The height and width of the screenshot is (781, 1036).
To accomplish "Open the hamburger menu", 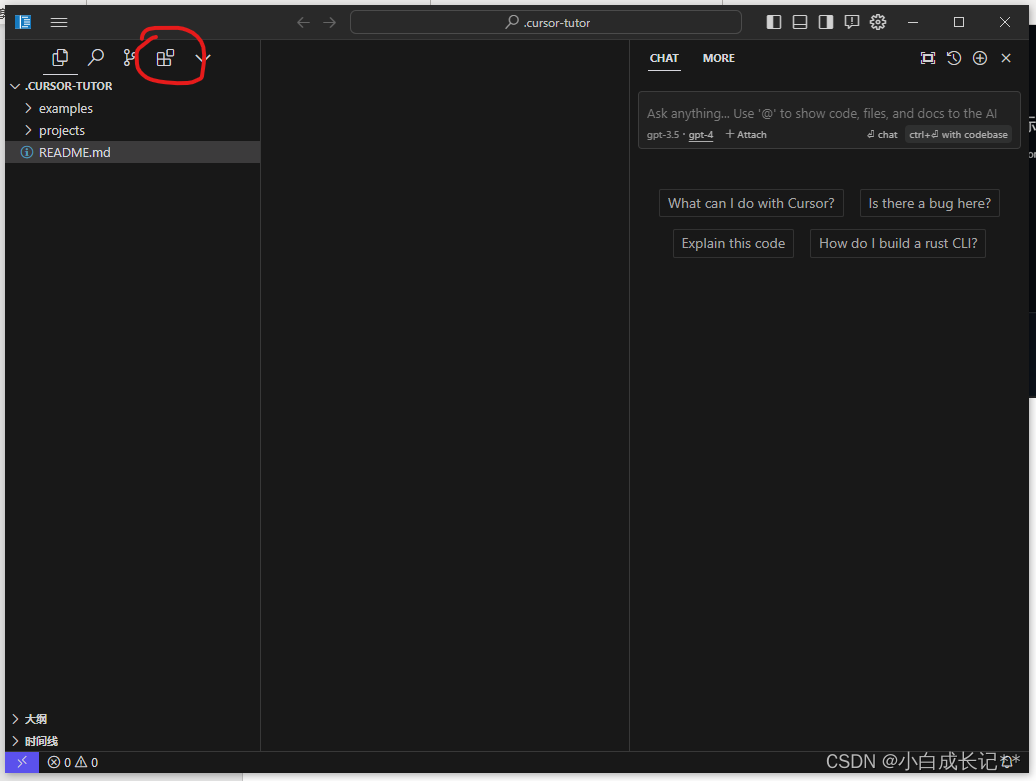I will (x=58, y=22).
